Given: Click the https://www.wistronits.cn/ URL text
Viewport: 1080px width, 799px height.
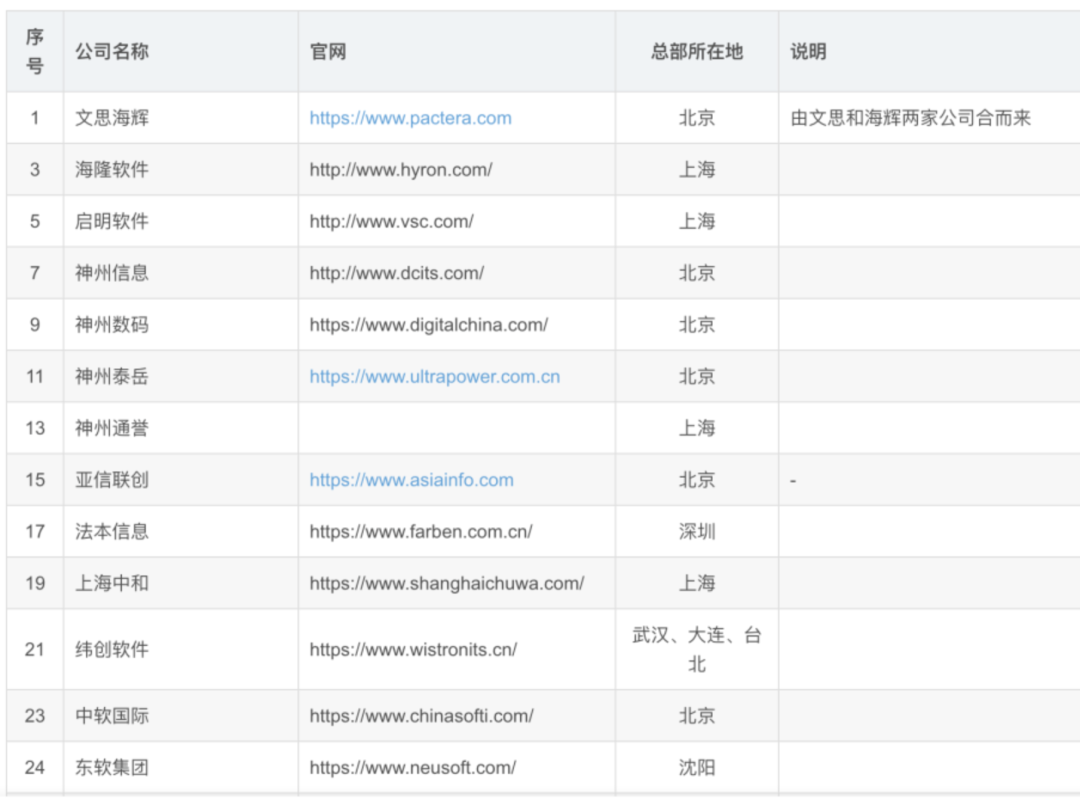Looking at the screenshot, I should click(413, 650).
